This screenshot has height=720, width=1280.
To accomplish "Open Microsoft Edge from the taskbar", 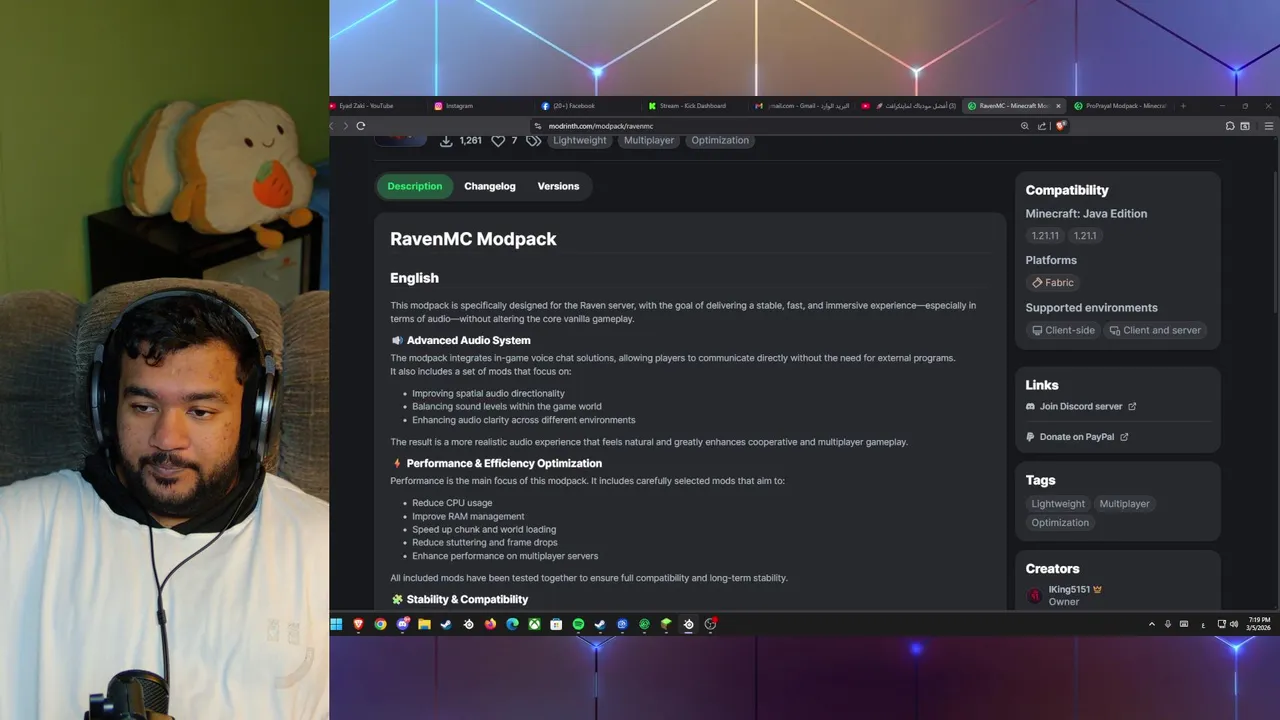I will click(x=512, y=624).
